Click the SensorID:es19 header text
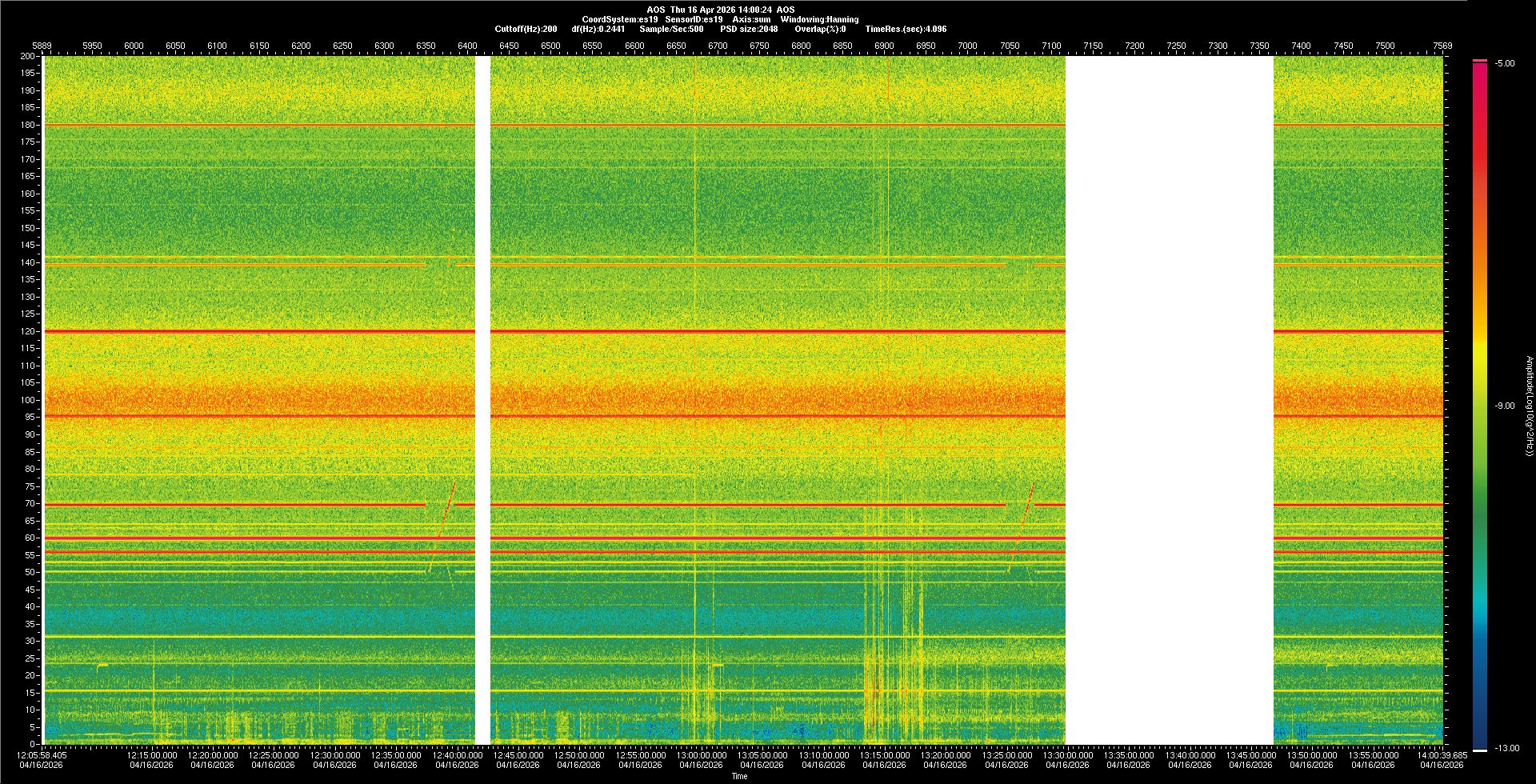 [x=694, y=19]
